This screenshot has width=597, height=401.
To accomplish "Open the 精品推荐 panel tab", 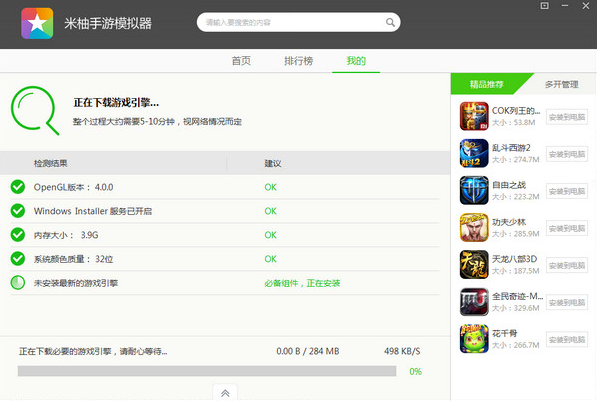I will coord(487,84).
